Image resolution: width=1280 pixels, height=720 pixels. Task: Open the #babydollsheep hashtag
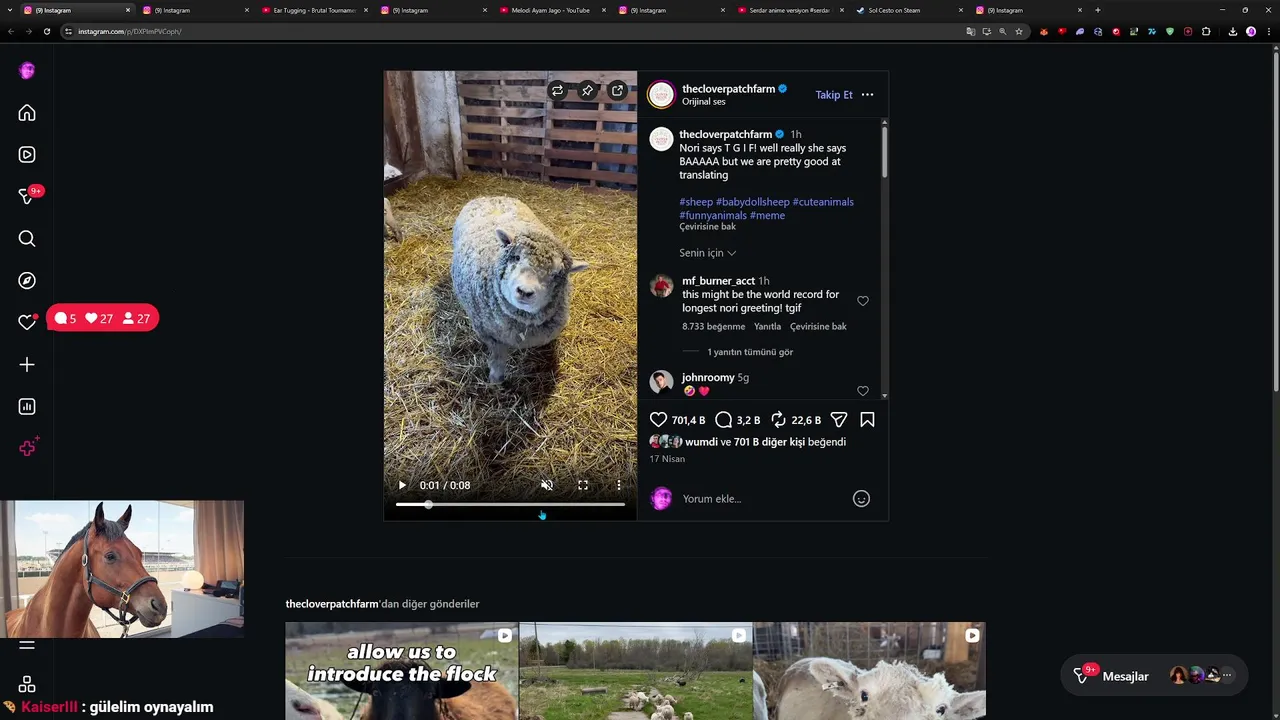753,202
